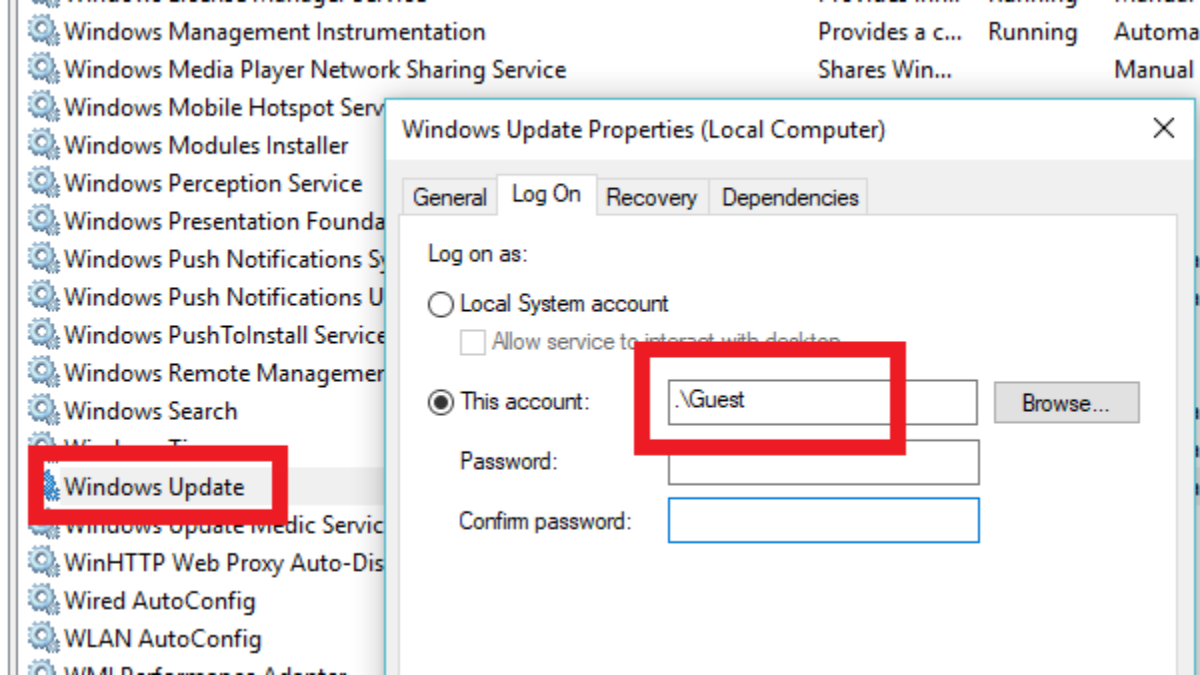Screen dimensions: 1200x675
Task: Click the Windows Perception Service gear icon
Action: click(x=43, y=184)
